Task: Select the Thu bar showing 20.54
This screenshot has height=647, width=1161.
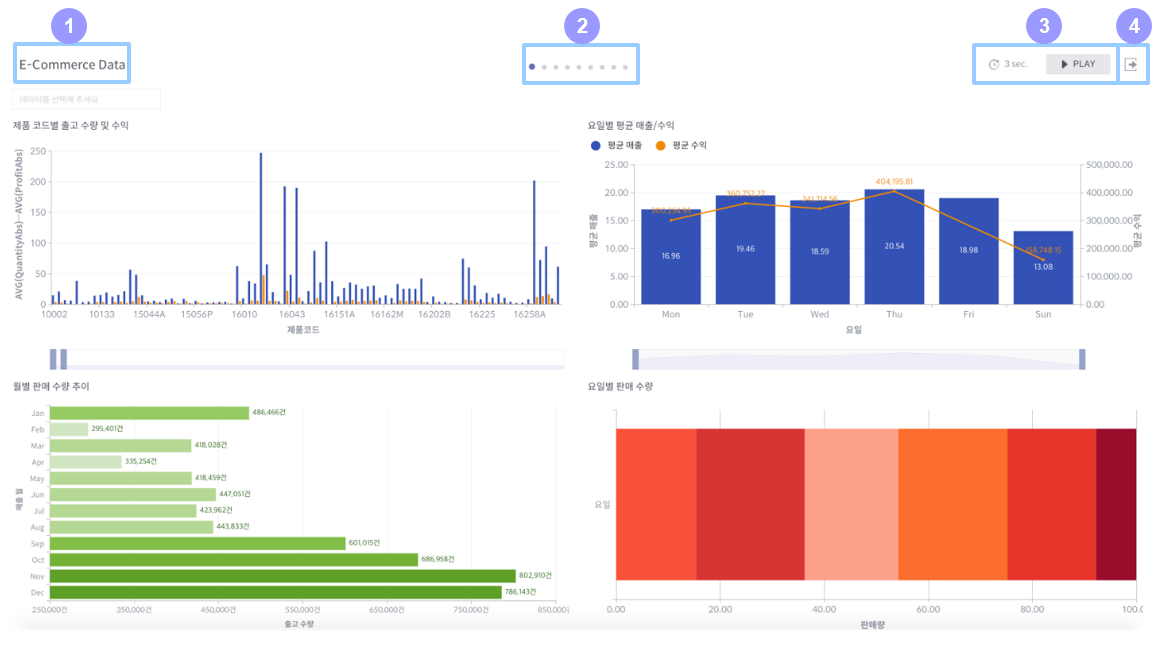Action: (x=894, y=247)
